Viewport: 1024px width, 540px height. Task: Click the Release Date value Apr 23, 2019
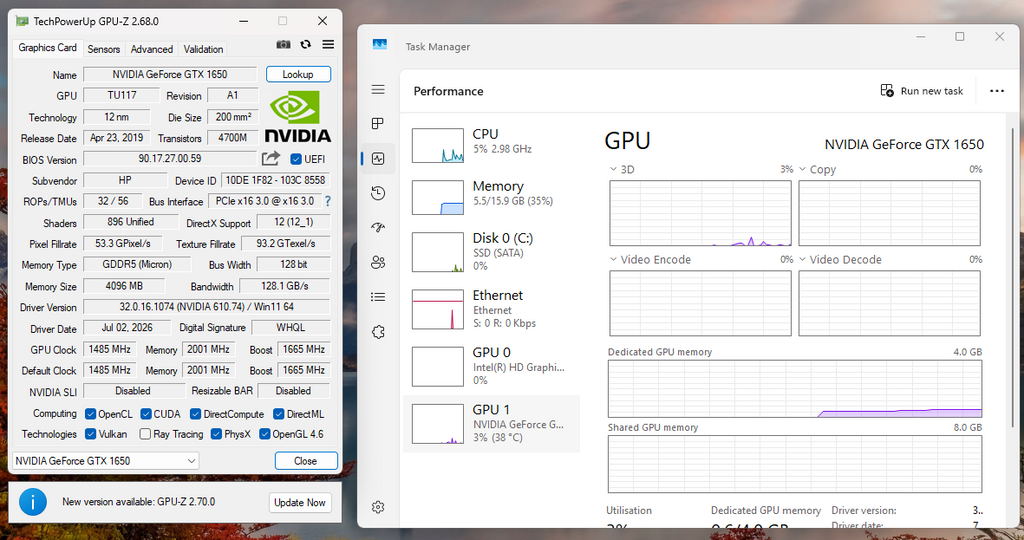coord(116,138)
